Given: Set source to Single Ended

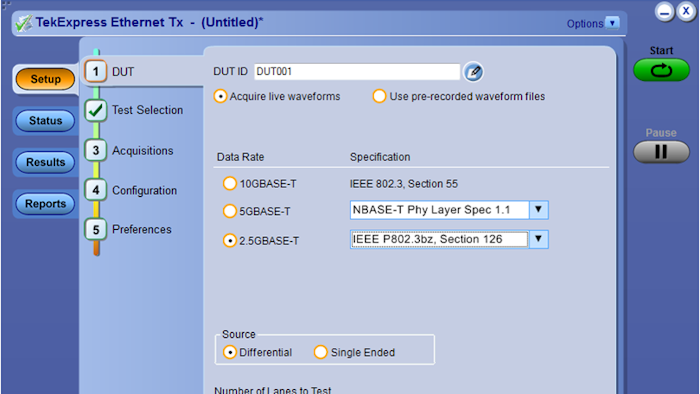Looking at the screenshot, I should point(321,352).
